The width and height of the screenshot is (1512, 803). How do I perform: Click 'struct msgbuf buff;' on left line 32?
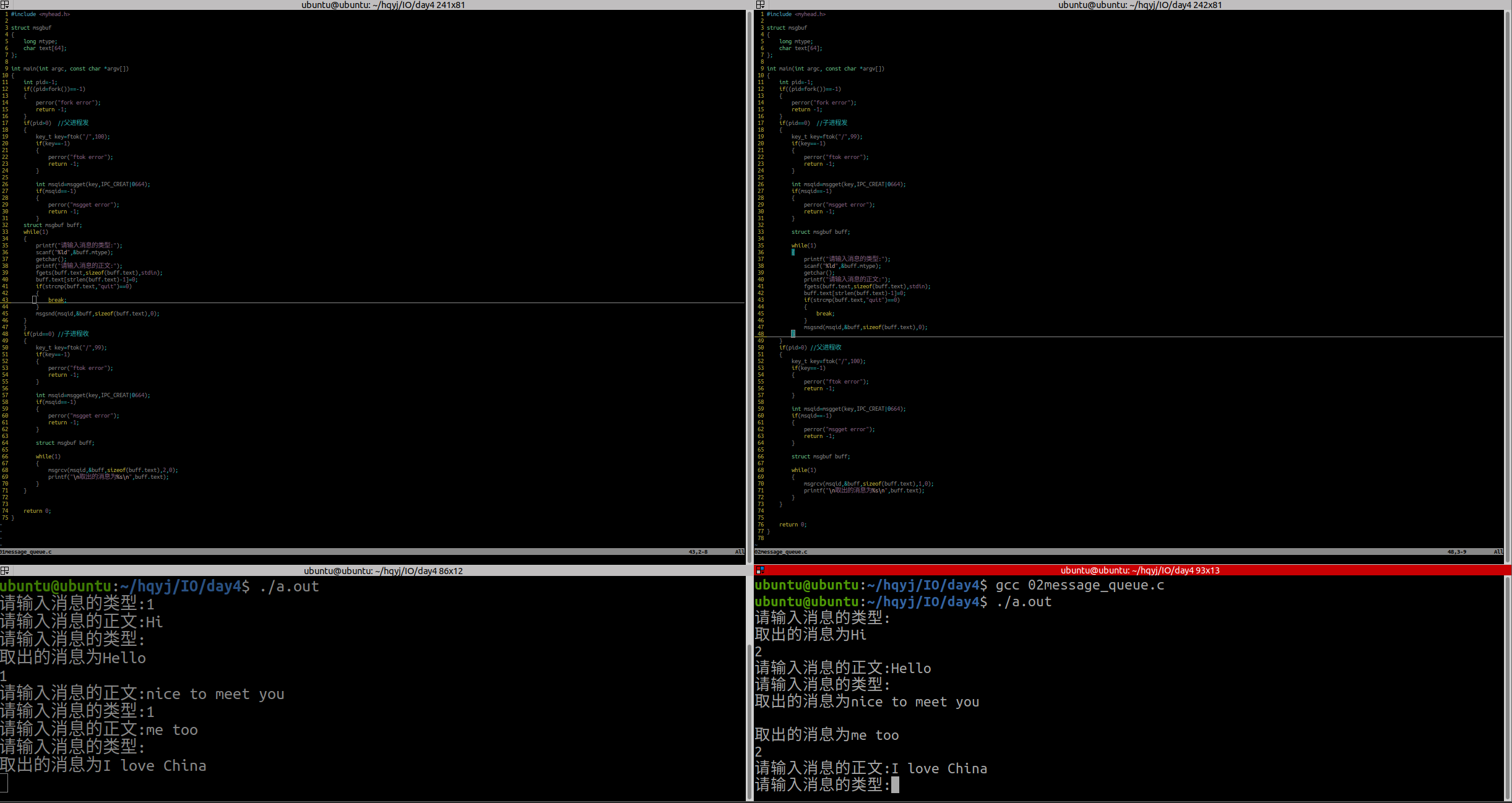click(x=53, y=225)
